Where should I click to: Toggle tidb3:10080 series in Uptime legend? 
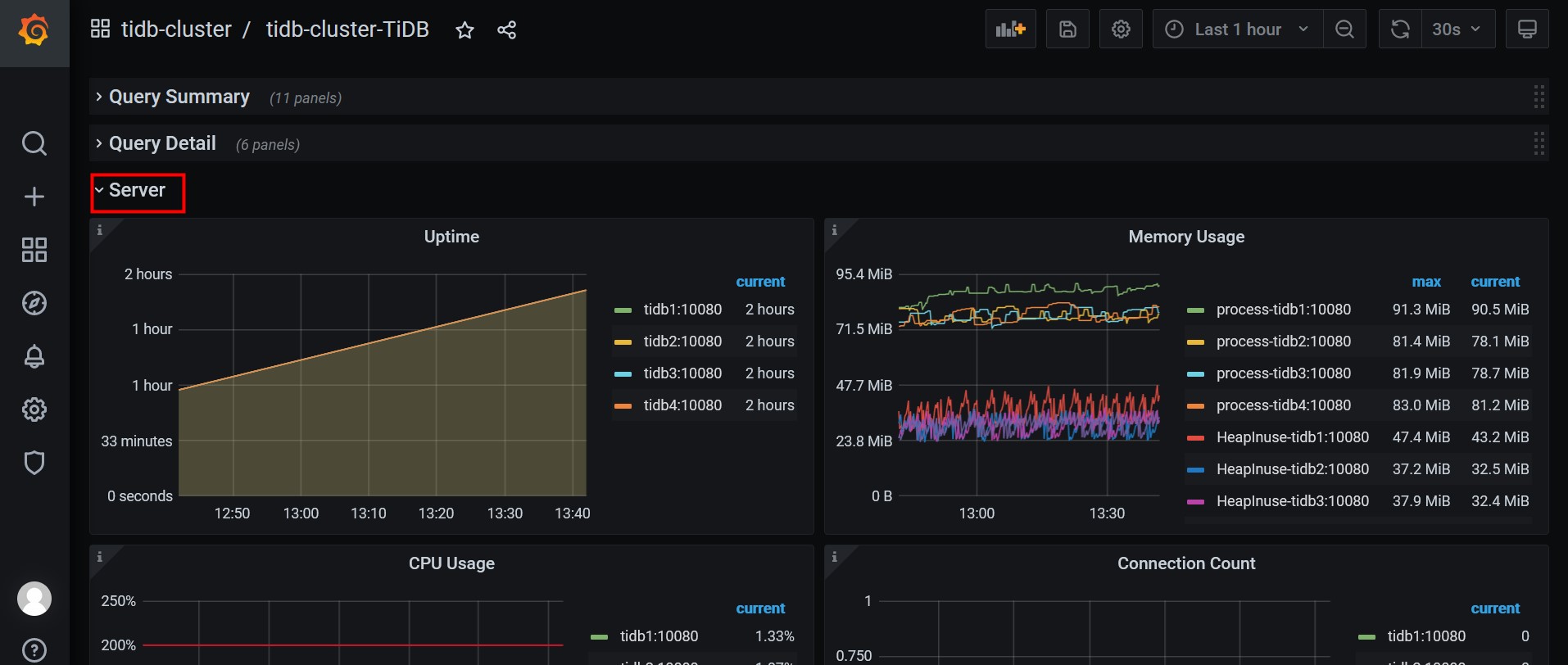point(682,373)
